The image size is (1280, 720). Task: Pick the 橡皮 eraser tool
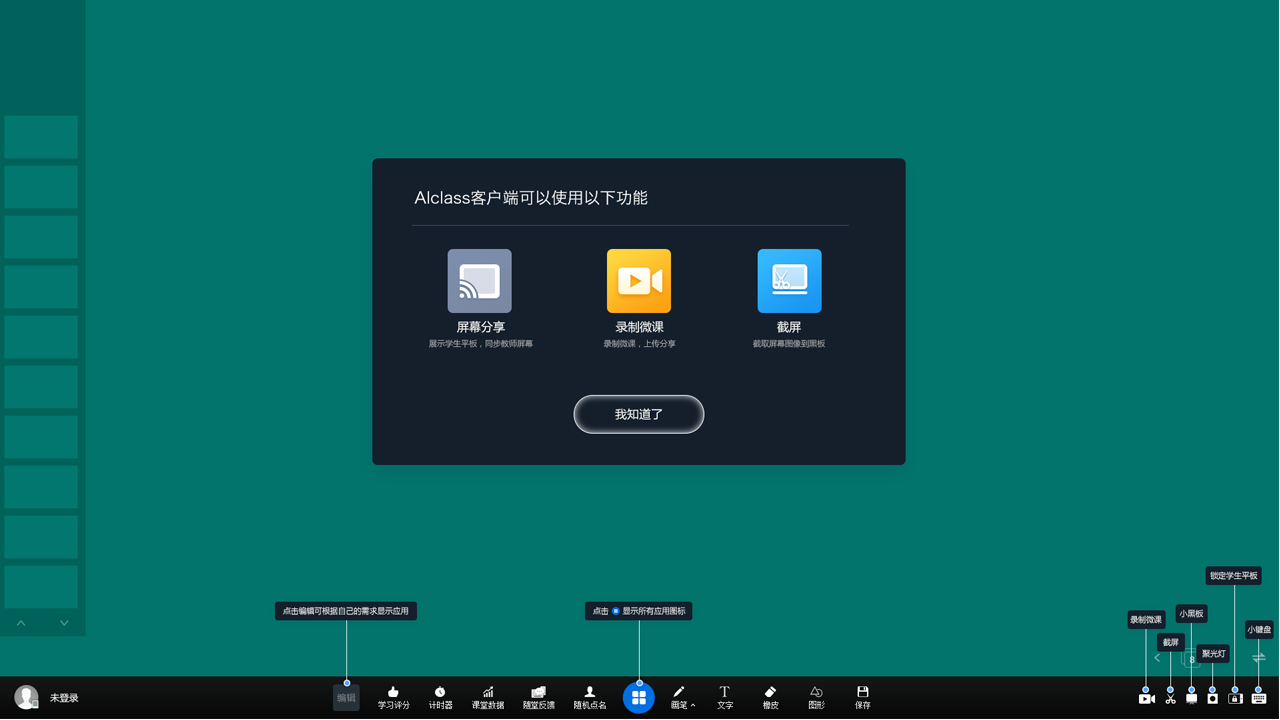(x=770, y=697)
